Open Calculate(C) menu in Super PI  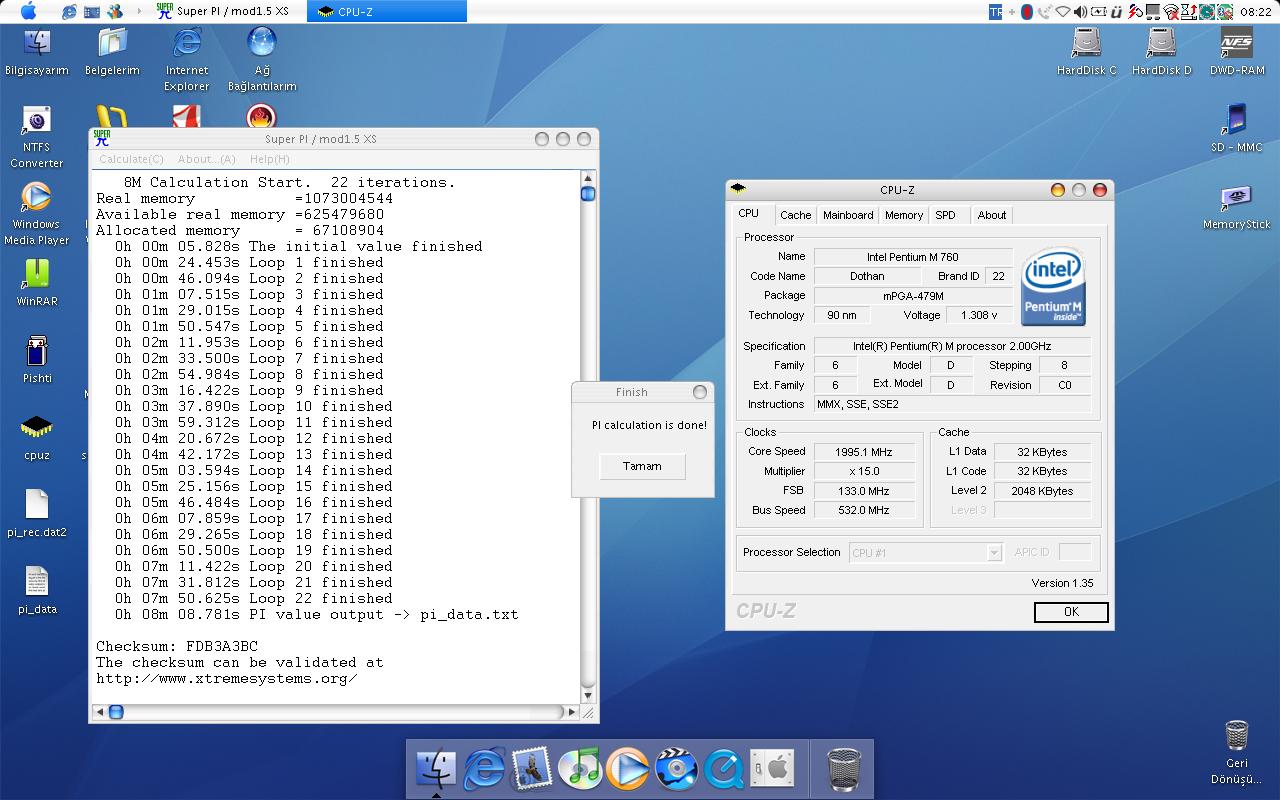tap(131, 159)
